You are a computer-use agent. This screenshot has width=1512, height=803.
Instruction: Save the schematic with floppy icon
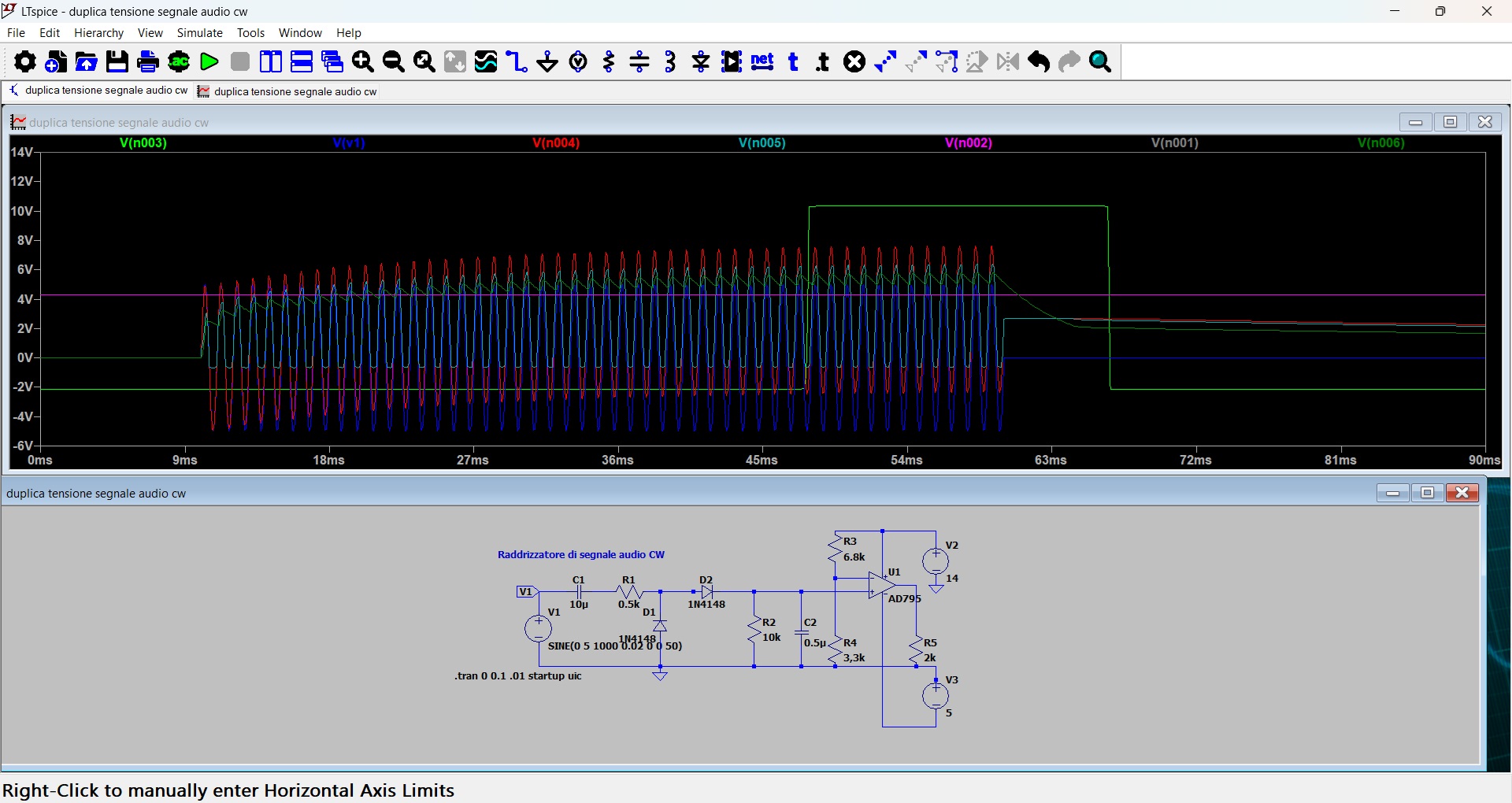(117, 61)
